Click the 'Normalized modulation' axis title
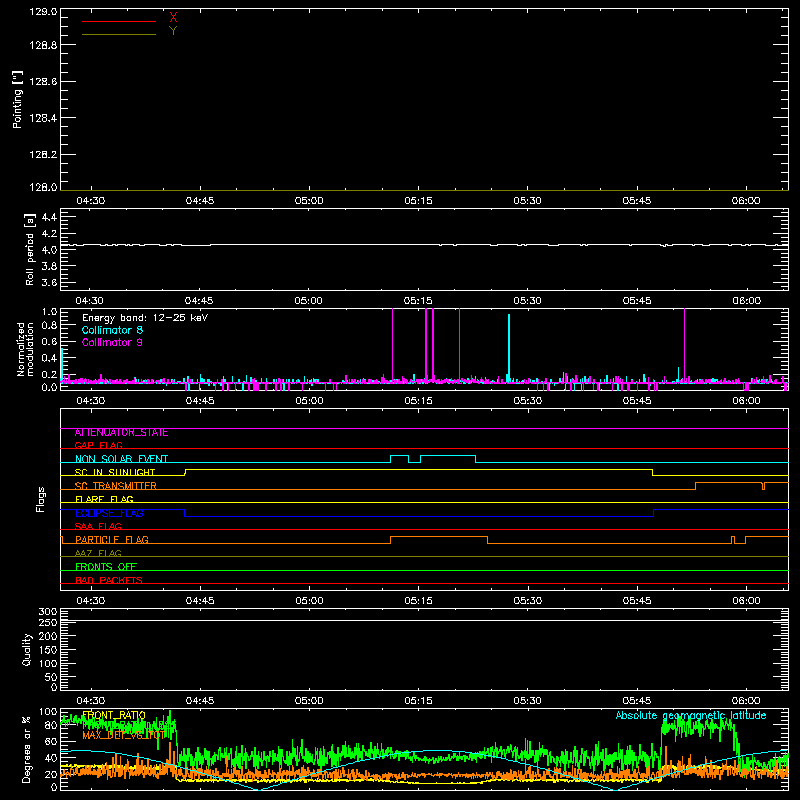Image resolution: width=800 pixels, height=800 pixels. [x=25, y=349]
